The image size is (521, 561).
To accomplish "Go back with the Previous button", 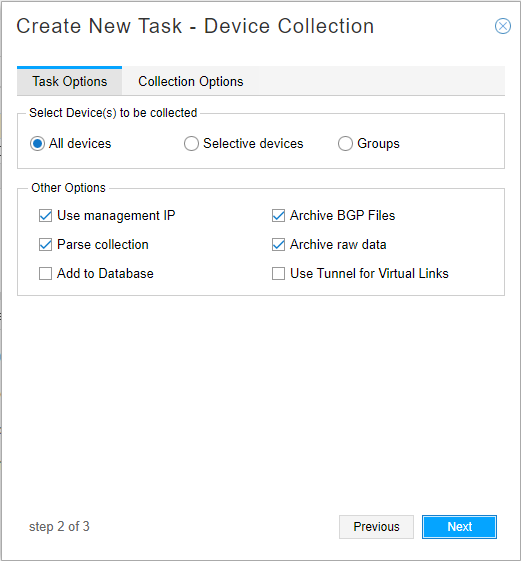I will [x=376, y=527].
